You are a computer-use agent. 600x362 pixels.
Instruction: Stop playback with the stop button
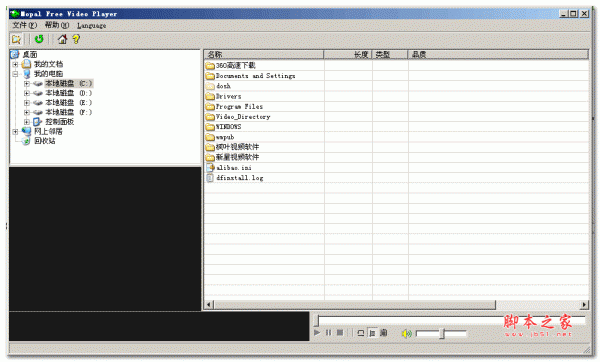coord(340,333)
